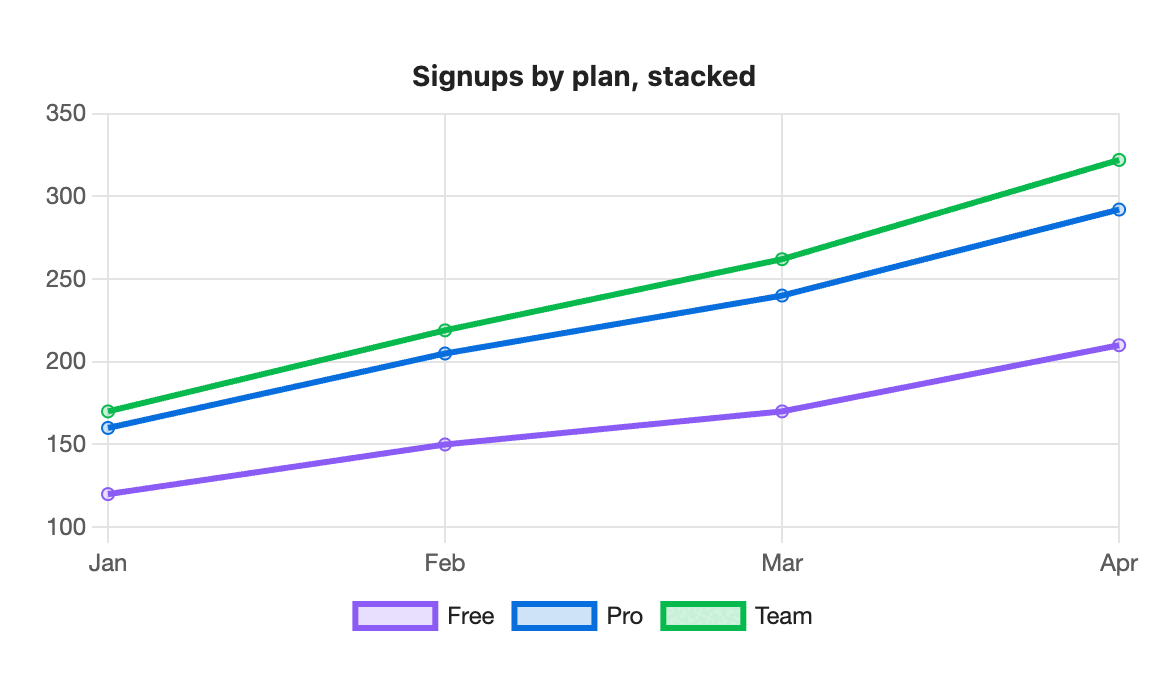Hide the Team dataset via legend label
The image size is (1168, 688).
pyautogui.click(x=784, y=617)
